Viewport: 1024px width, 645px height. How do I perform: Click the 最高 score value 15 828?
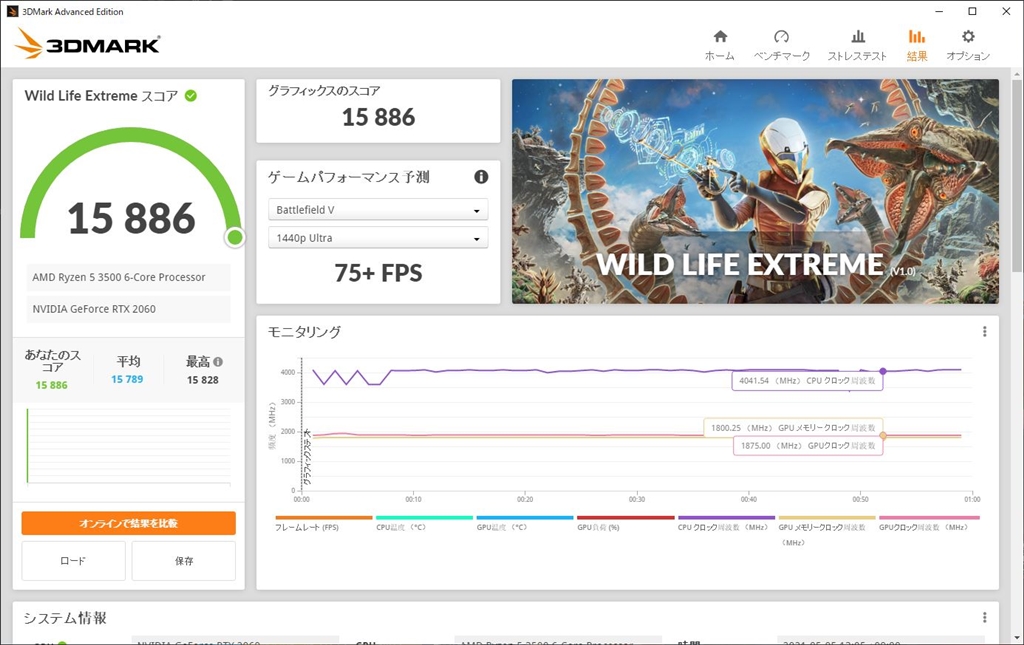click(x=202, y=380)
